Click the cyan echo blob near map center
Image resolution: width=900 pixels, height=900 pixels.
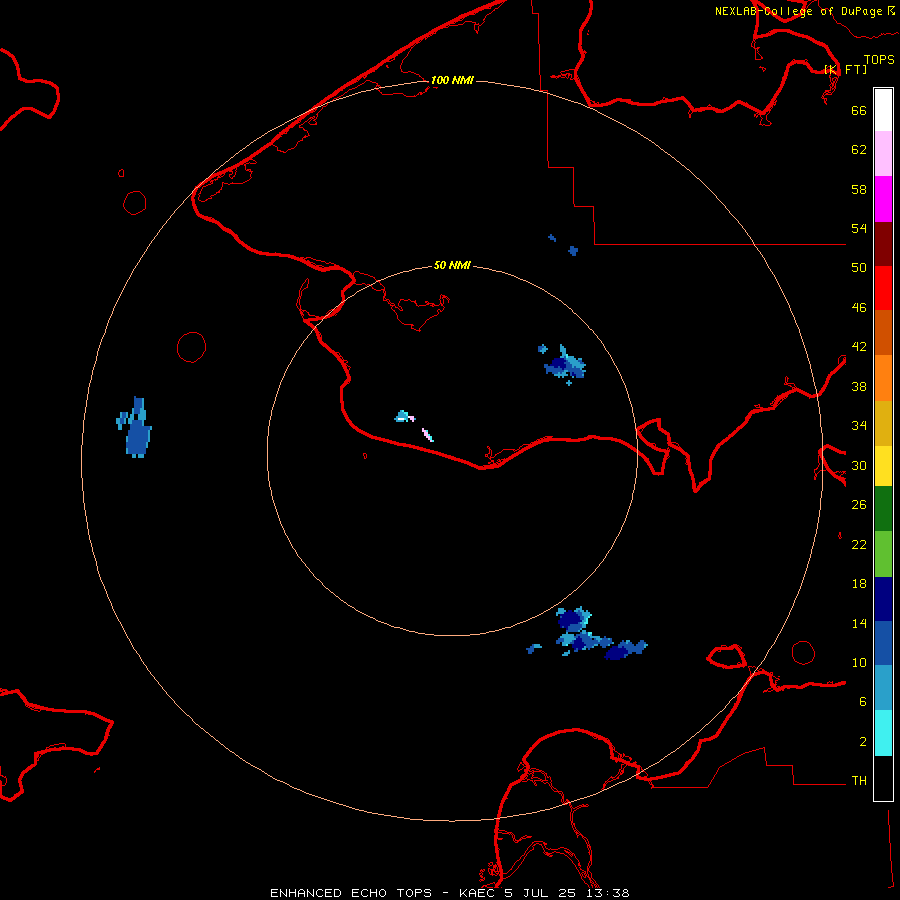[404, 417]
